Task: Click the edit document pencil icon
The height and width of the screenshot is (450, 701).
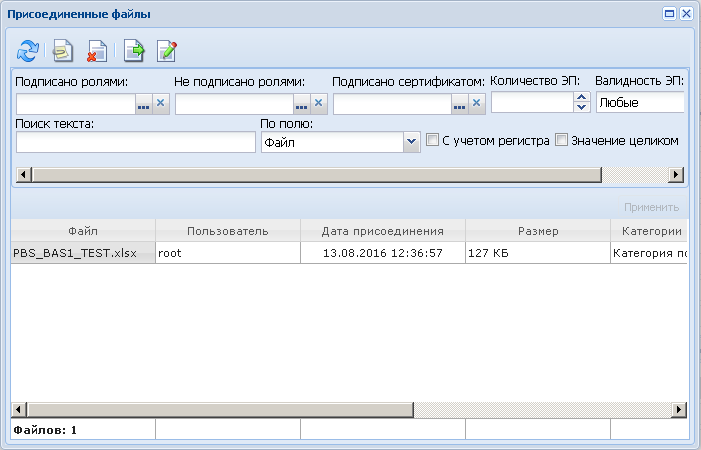Action: [167, 50]
